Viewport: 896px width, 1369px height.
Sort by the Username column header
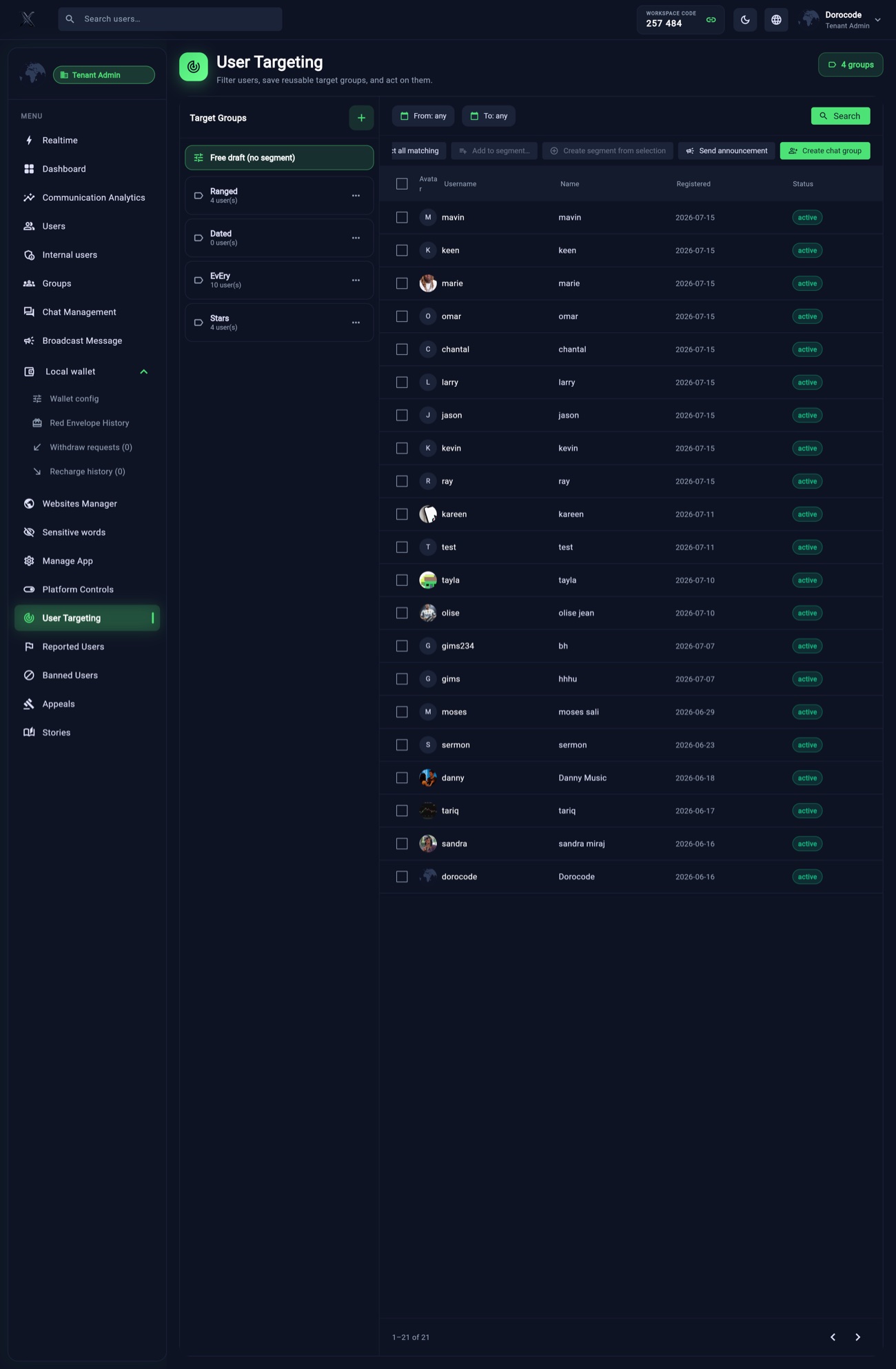460,184
